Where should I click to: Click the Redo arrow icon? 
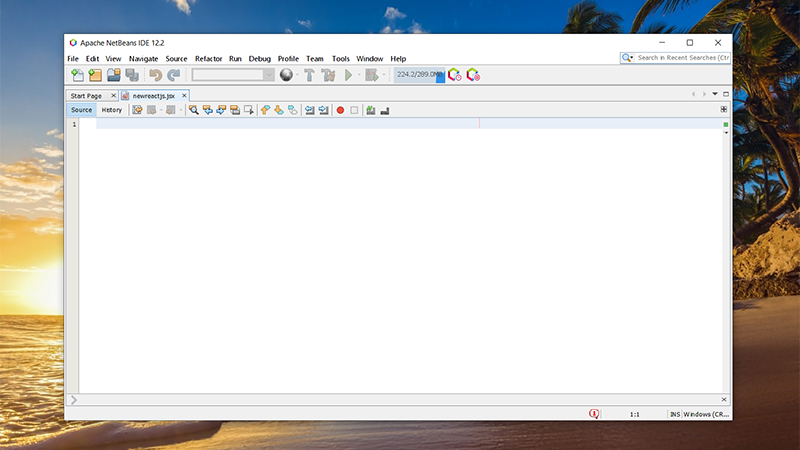coord(174,75)
